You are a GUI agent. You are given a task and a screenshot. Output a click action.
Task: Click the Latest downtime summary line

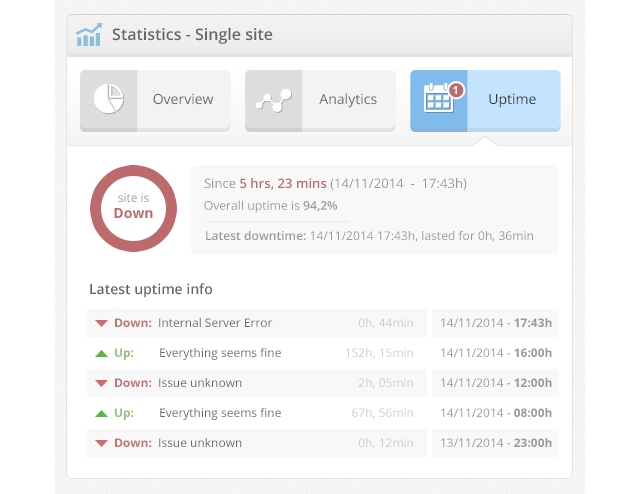pos(369,236)
